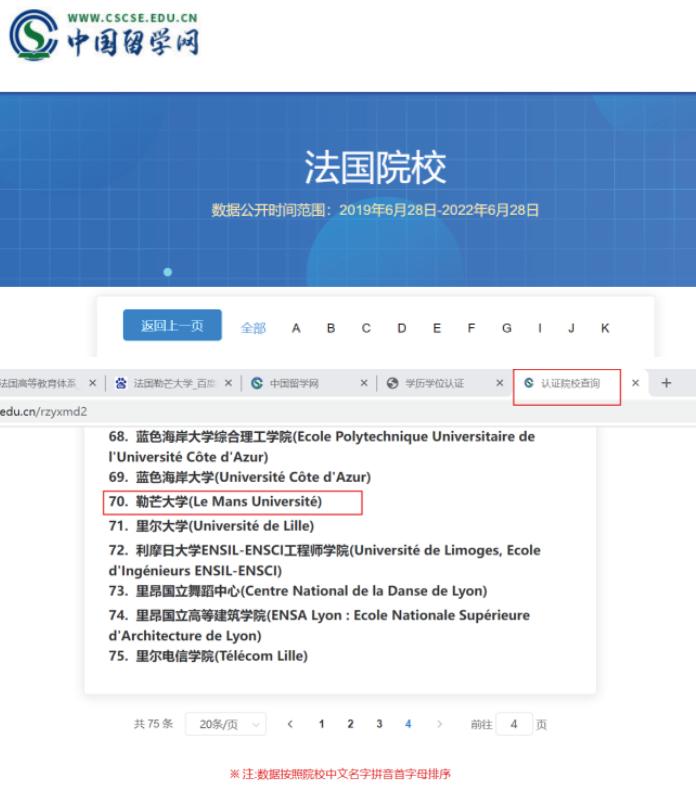The height and width of the screenshot is (791, 696).
Task: Filter schools by letter F
Action: (471, 328)
